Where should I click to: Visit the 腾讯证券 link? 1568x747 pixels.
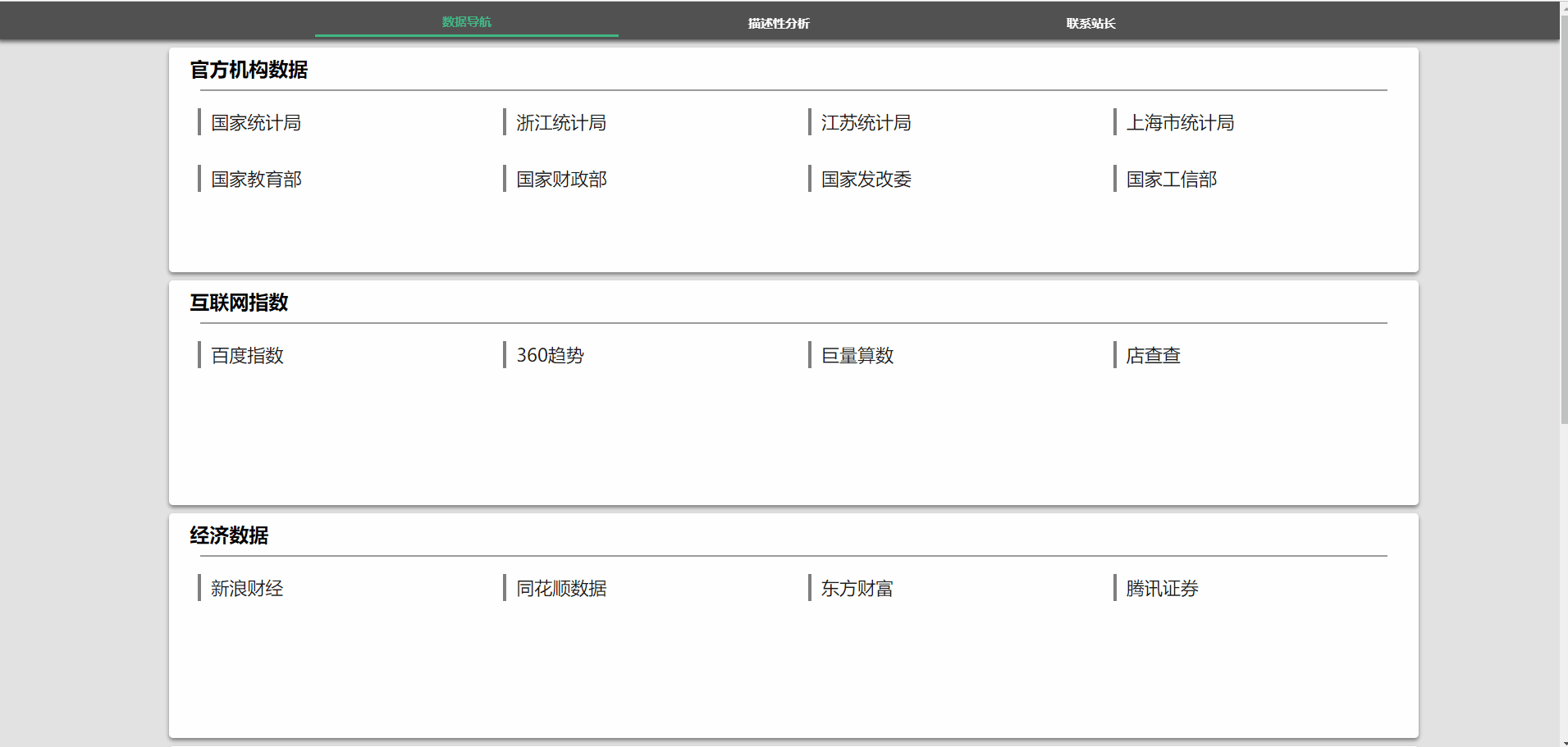tap(1162, 589)
